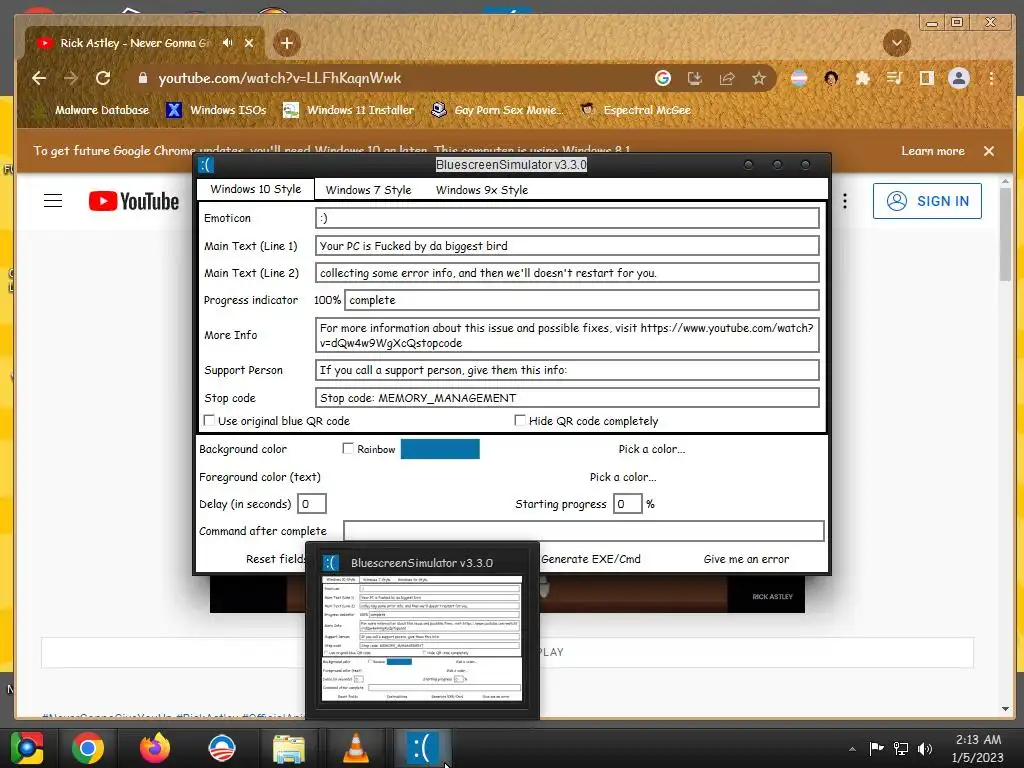Go back in Chrome browser
1024x768 pixels.
click(x=39, y=78)
